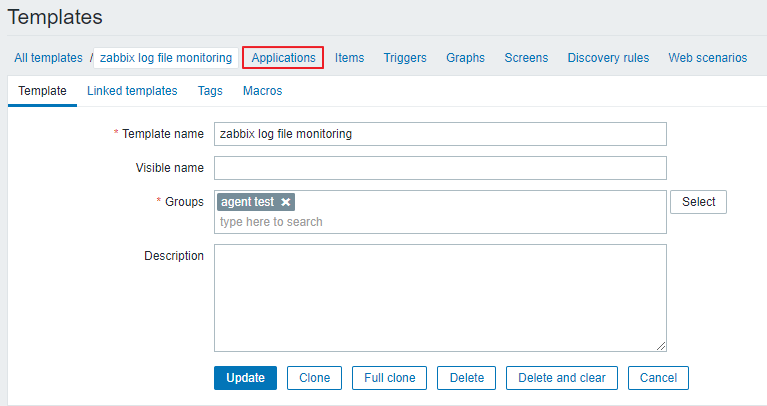Open the Graphs link
The height and width of the screenshot is (406, 767).
pos(465,58)
